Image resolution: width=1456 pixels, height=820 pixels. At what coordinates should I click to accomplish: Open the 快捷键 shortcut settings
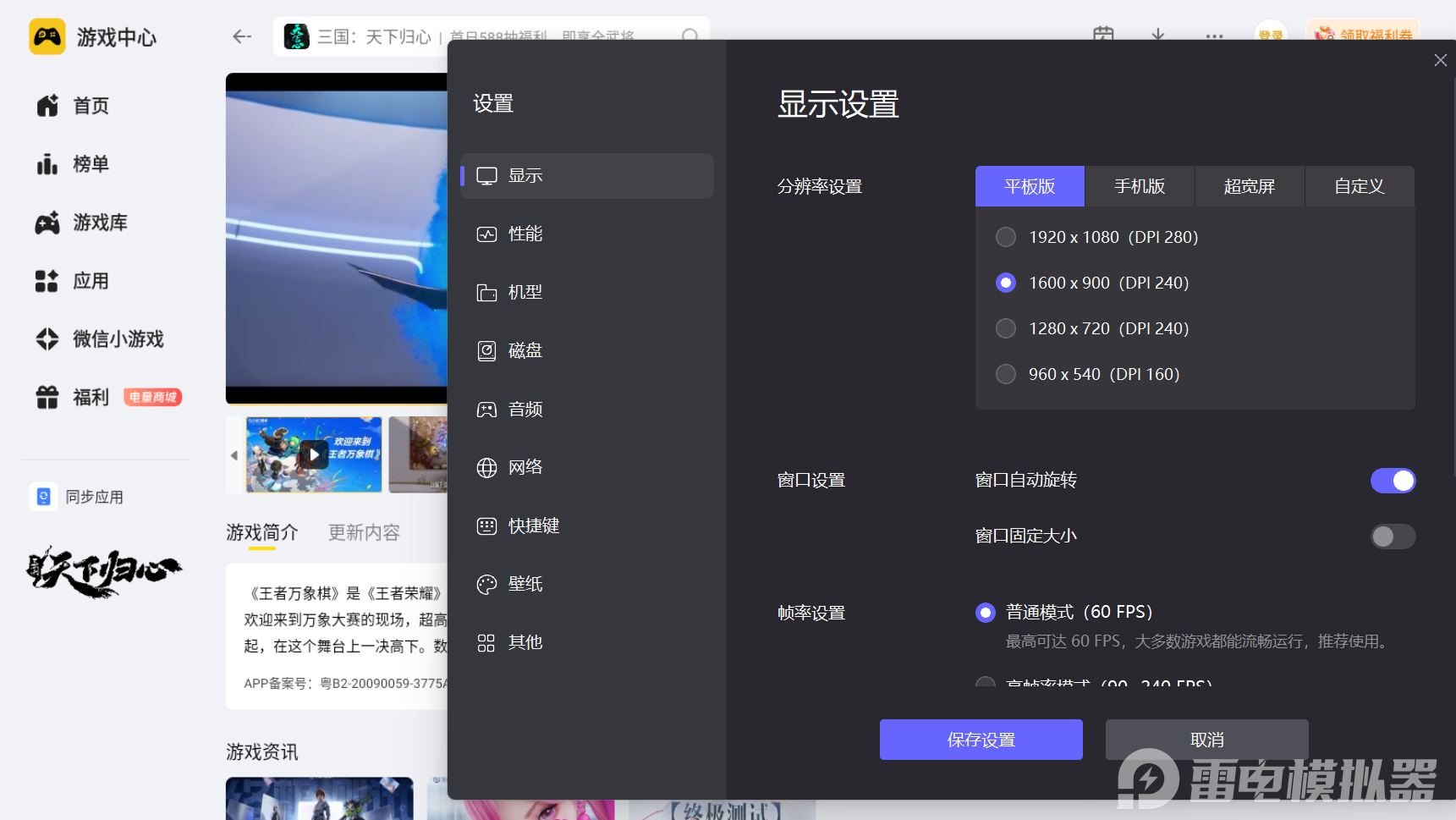point(533,526)
